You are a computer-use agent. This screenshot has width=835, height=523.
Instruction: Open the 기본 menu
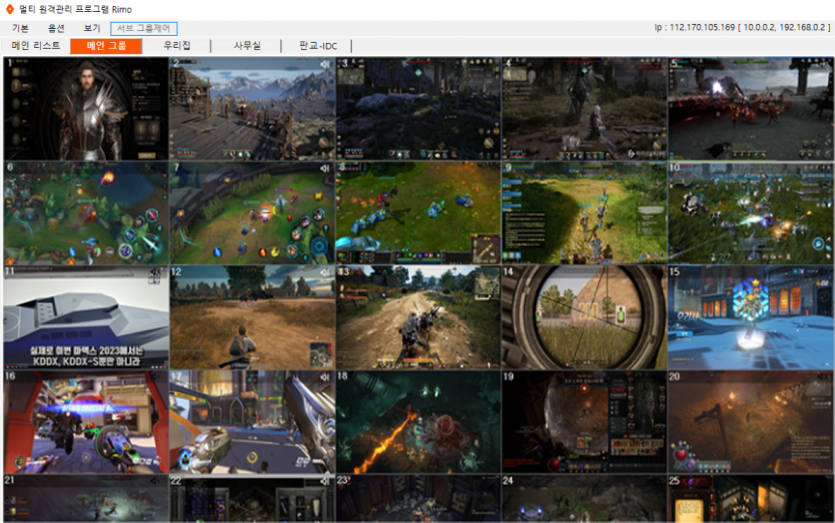coord(20,28)
